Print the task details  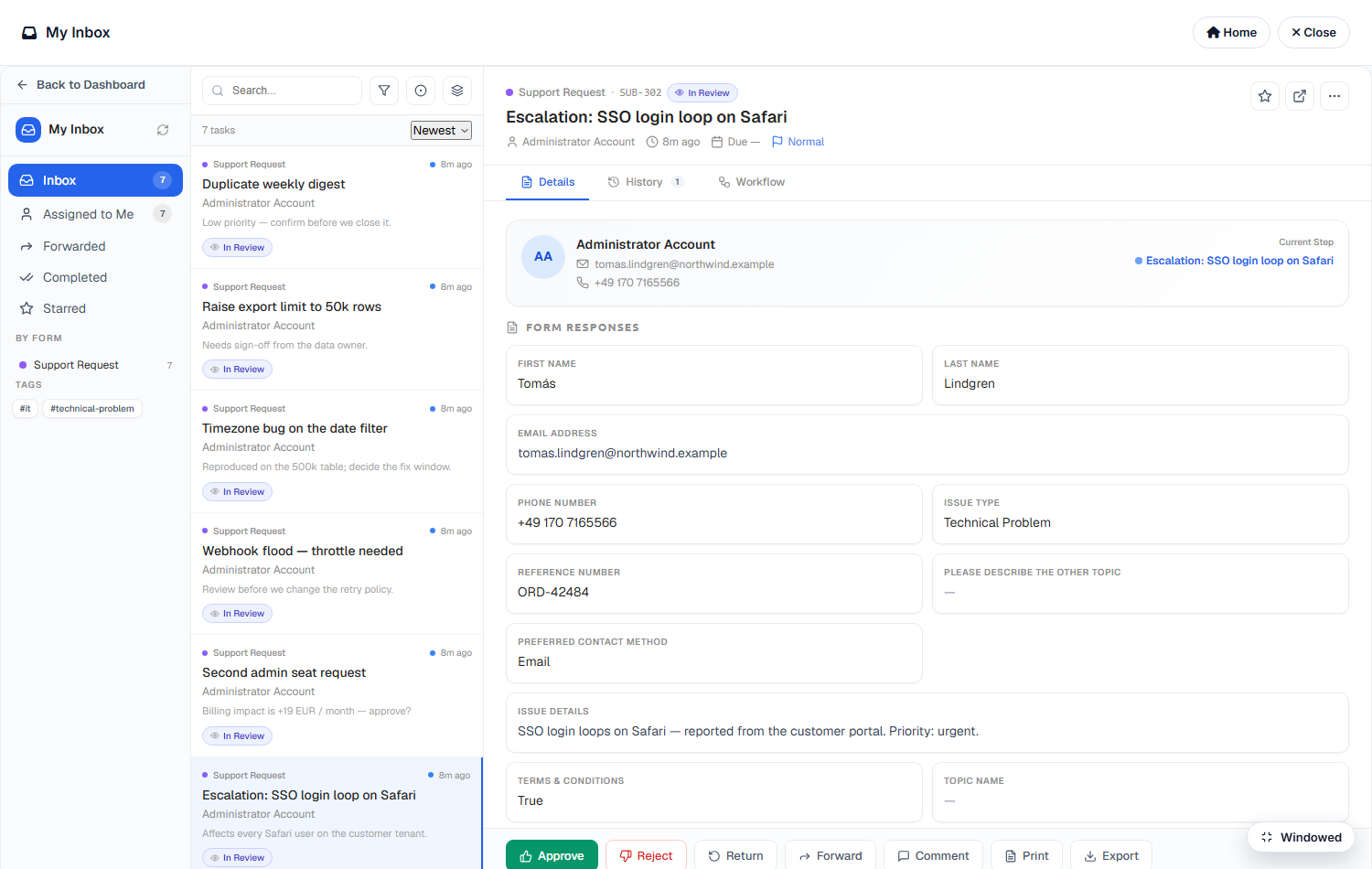(1026, 855)
